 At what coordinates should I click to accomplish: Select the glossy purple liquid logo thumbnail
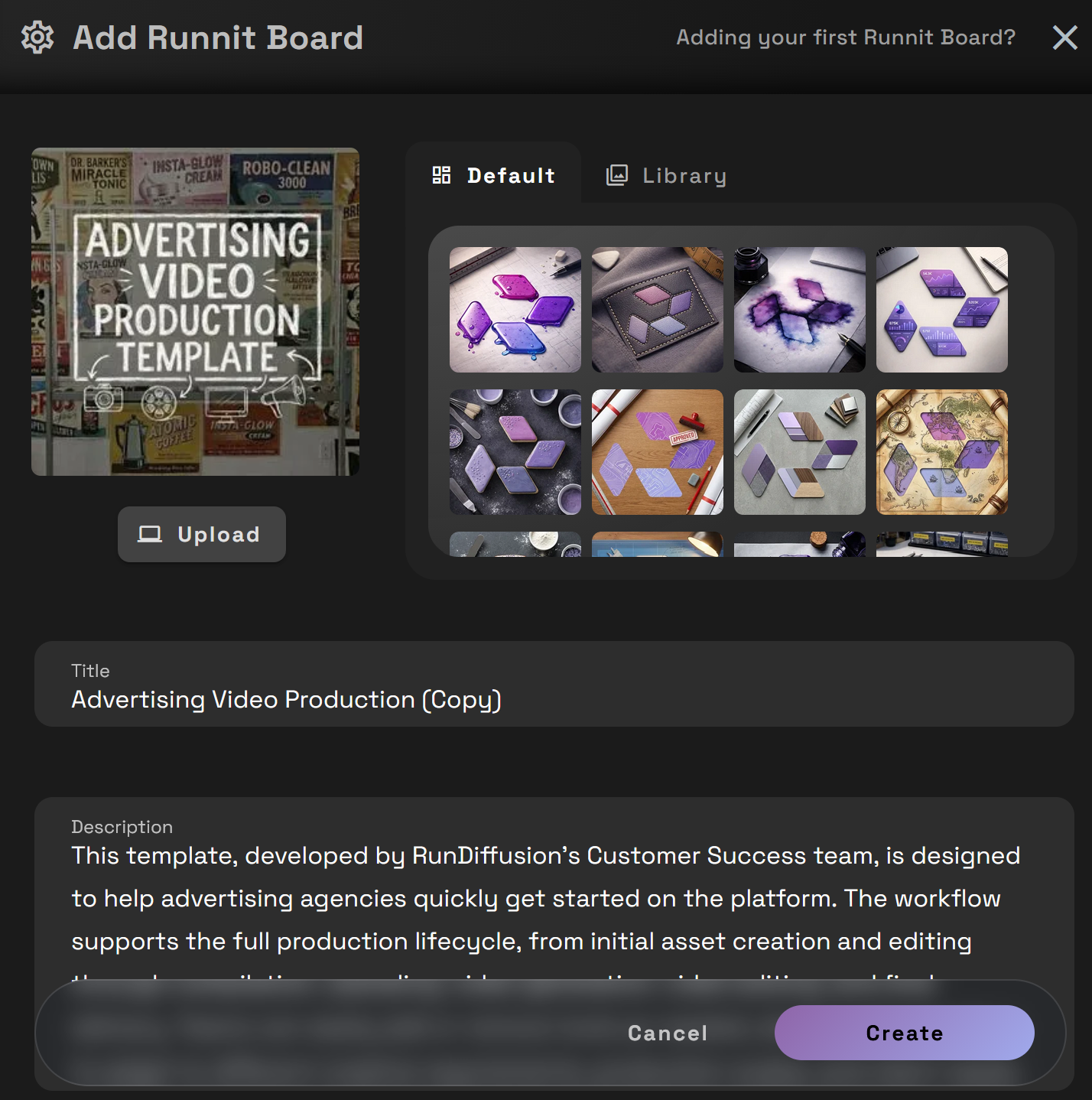(x=515, y=310)
